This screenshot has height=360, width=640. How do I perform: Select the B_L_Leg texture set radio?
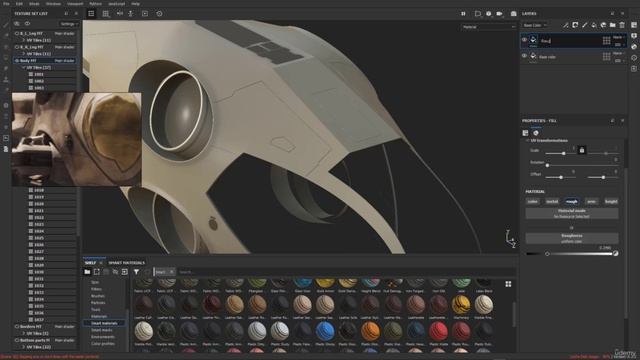coord(17,33)
